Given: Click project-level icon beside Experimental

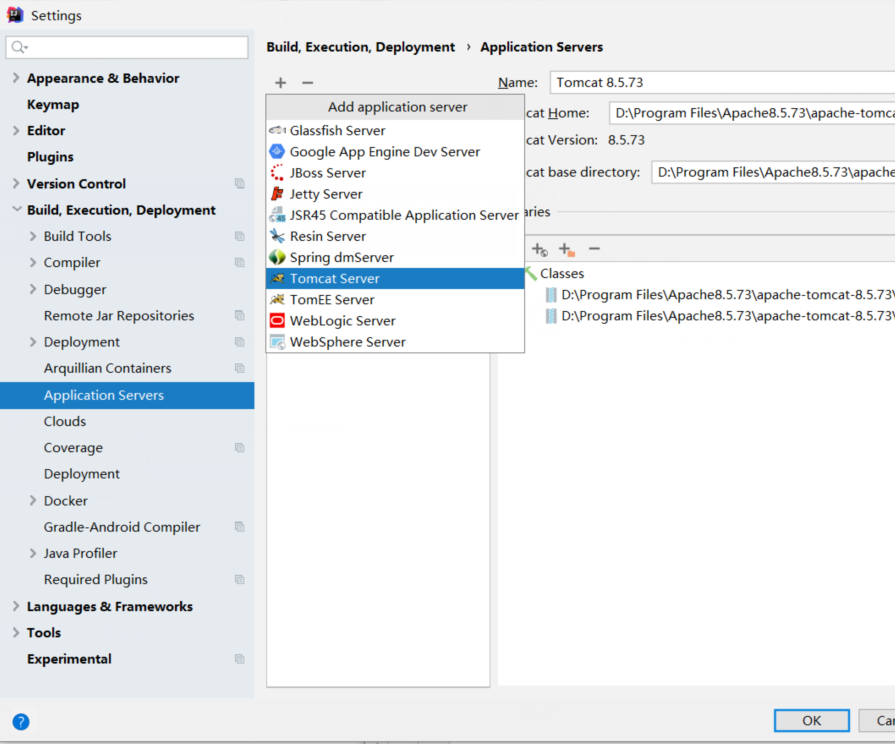Looking at the screenshot, I should point(240,659).
